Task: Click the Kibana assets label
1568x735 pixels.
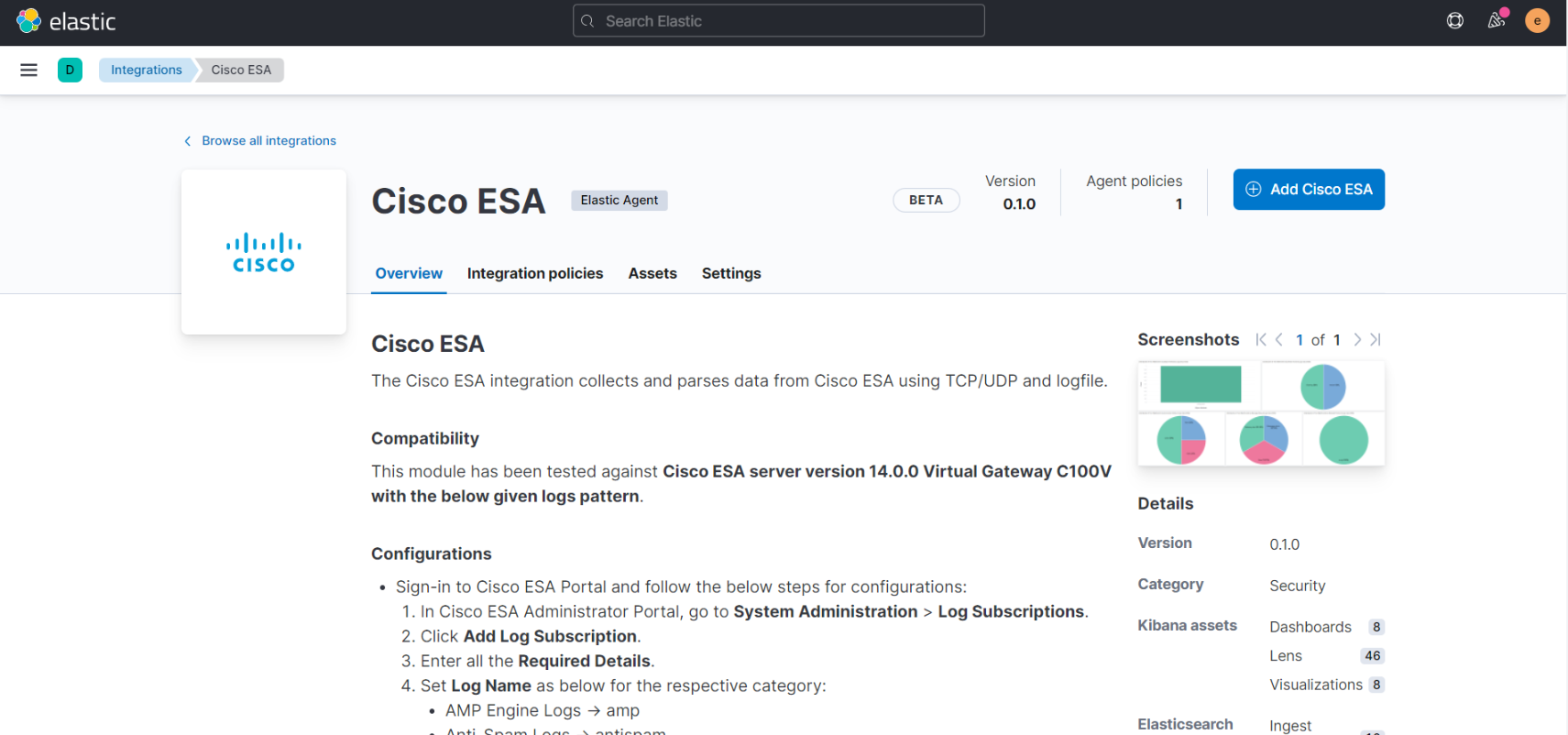Action: (x=1188, y=625)
